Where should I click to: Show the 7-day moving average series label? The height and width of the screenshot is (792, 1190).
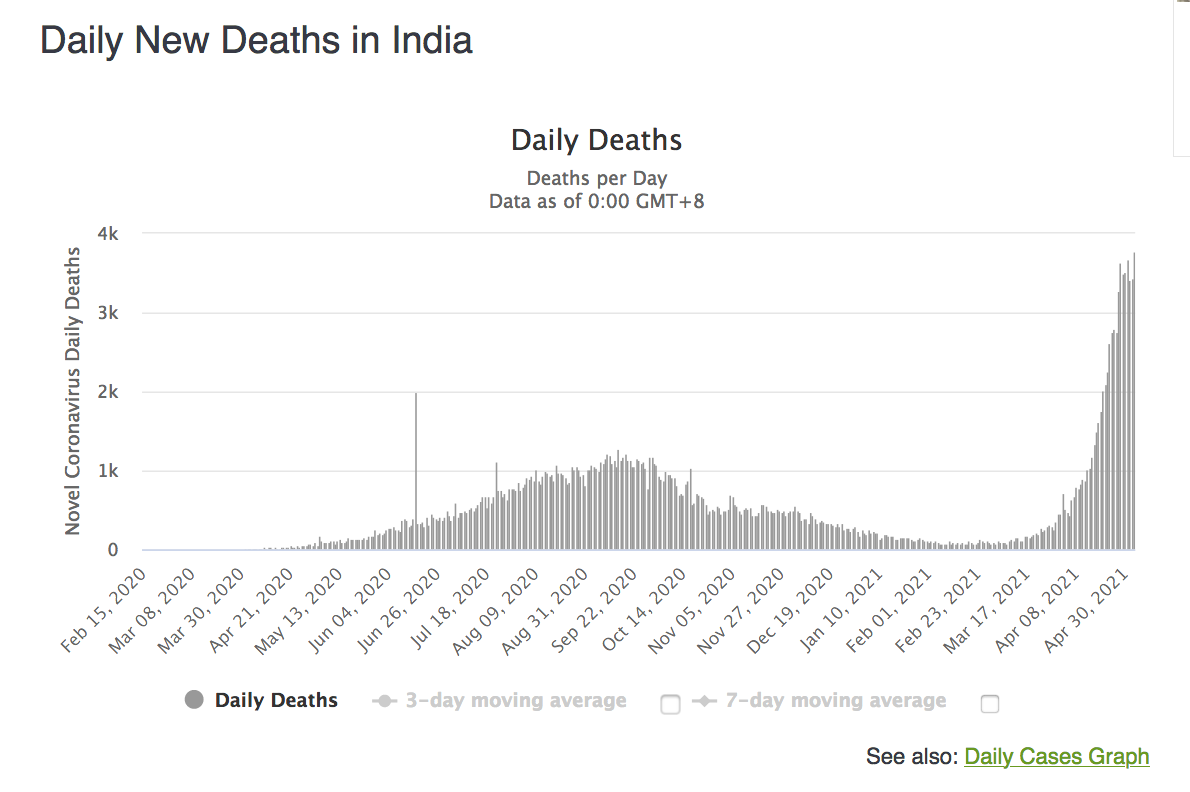[835, 700]
